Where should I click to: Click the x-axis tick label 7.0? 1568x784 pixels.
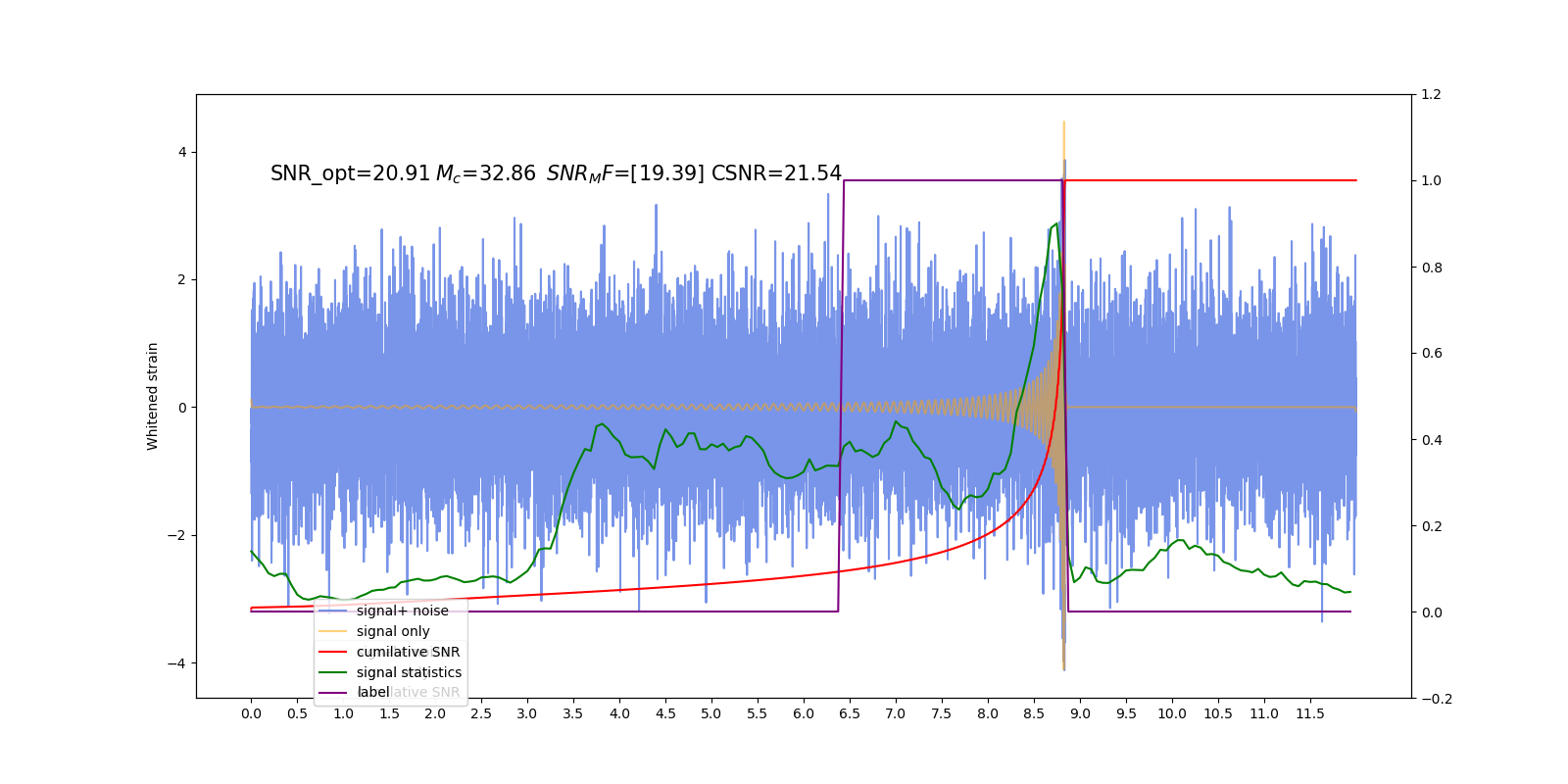click(896, 714)
